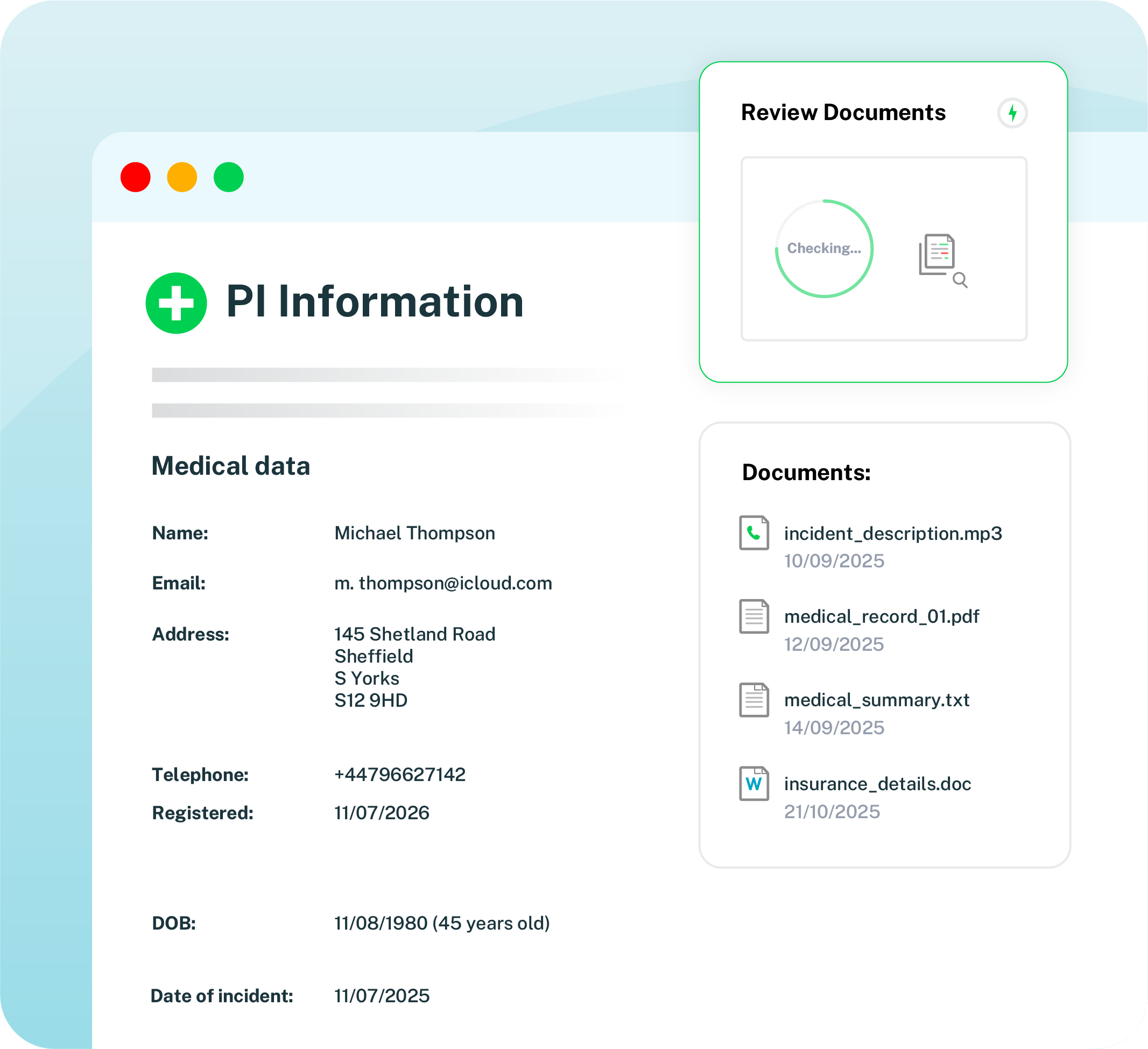Click the Review Documents heading
This screenshot has width=1148, height=1049.
pos(843,113)
